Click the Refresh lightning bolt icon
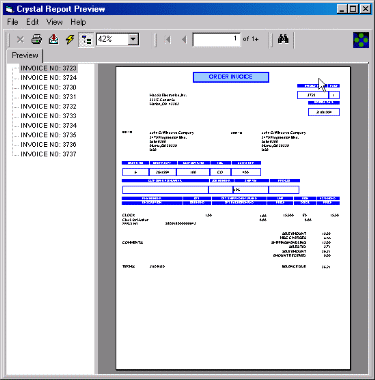The width and height of the screenshot is (375, 380). 70,39
